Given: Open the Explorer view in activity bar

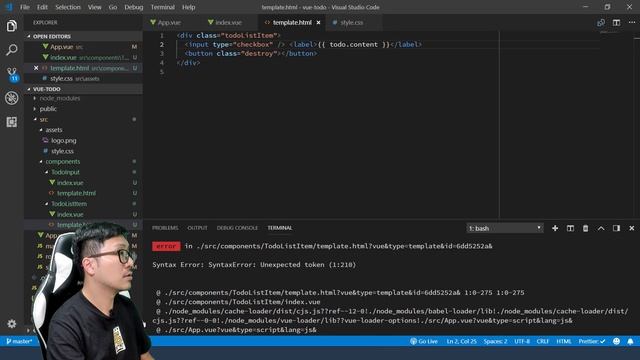Looking at the screenshot, I should (11, 26).
